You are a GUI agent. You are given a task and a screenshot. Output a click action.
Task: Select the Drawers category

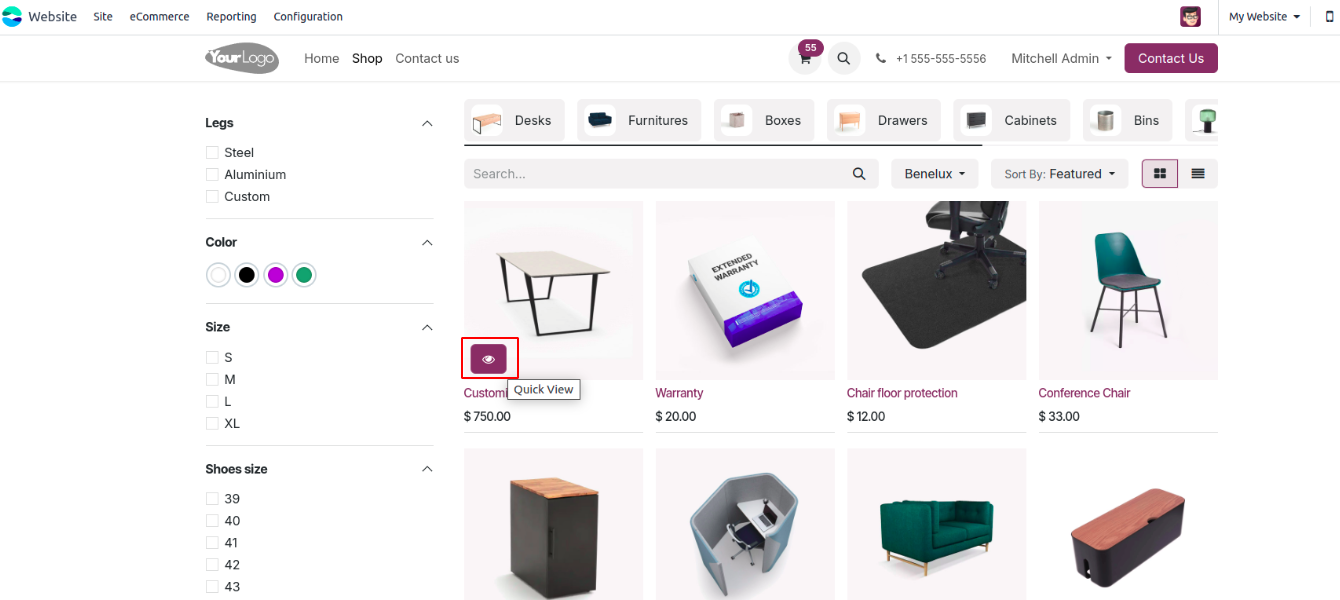[884, 121]
